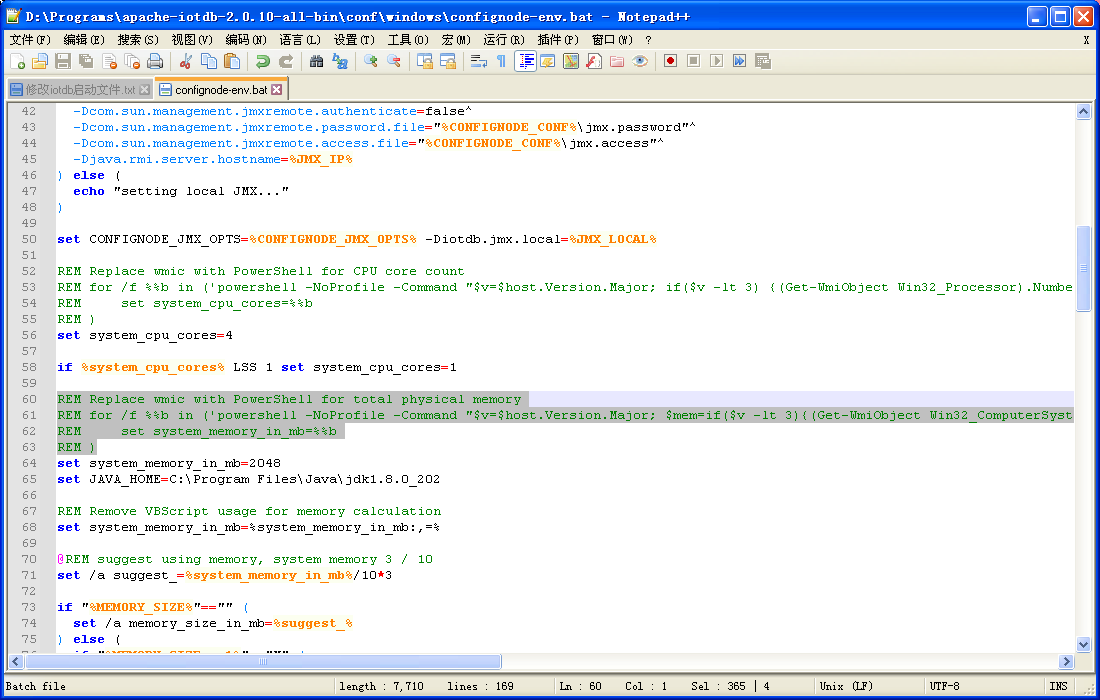Open the Document Map panel icon
This screenshot has width=1100, height=700.
pos(571,62)
